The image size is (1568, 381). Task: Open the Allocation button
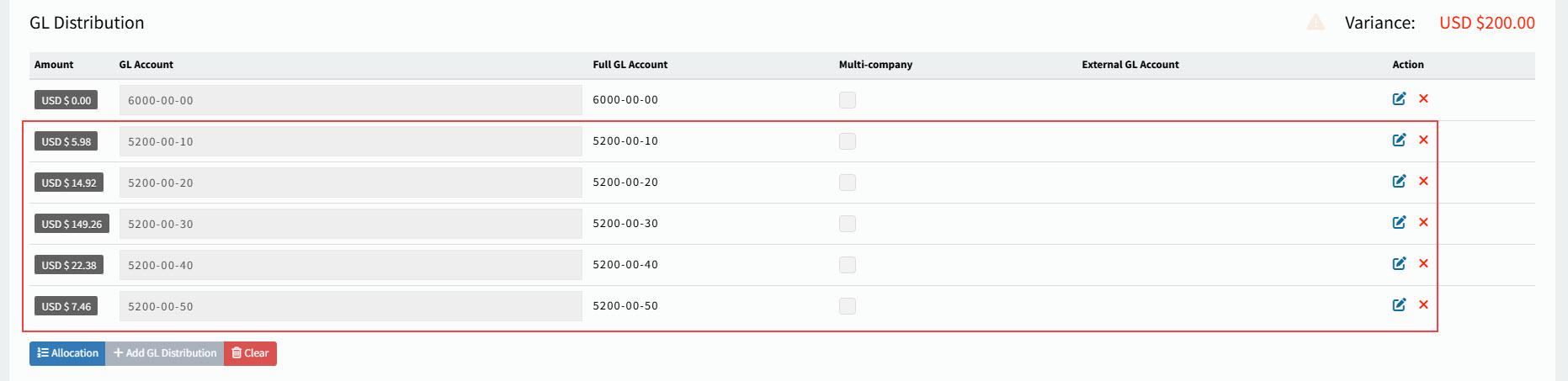[x=67, y=353]
